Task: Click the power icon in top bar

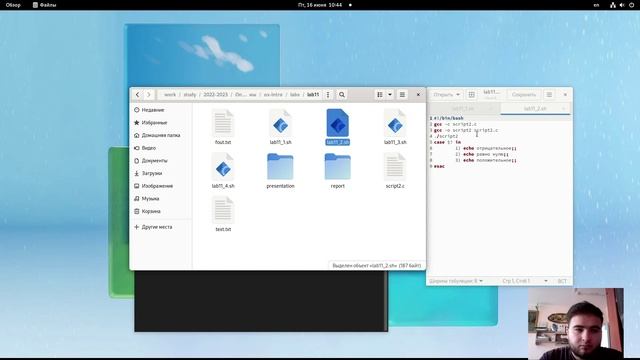Action: pos(631,5)
